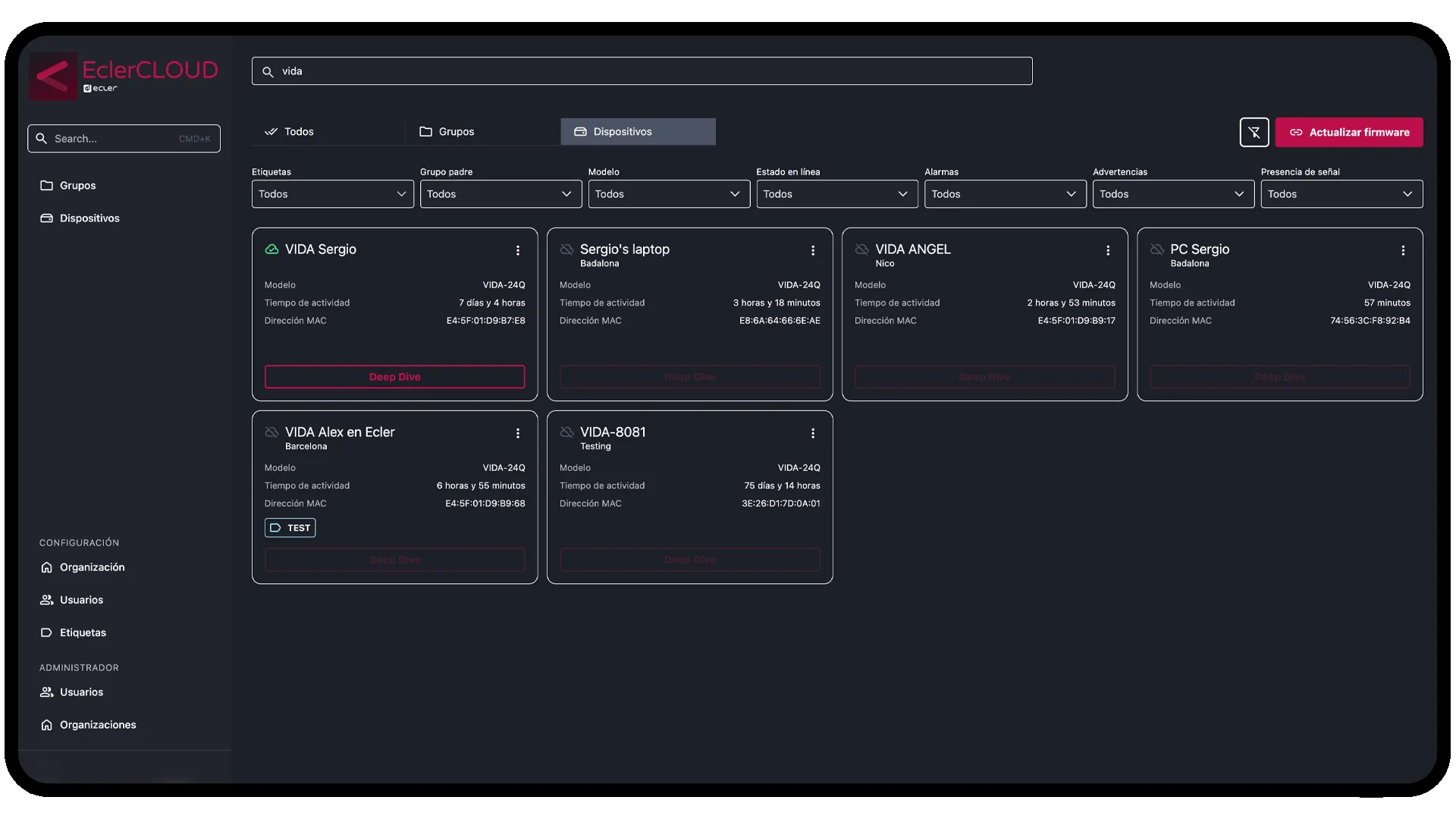Click the search field containing 'vida'
Image resolution: width=1456 pixels, height=819 pixels.
click(531, 71)
